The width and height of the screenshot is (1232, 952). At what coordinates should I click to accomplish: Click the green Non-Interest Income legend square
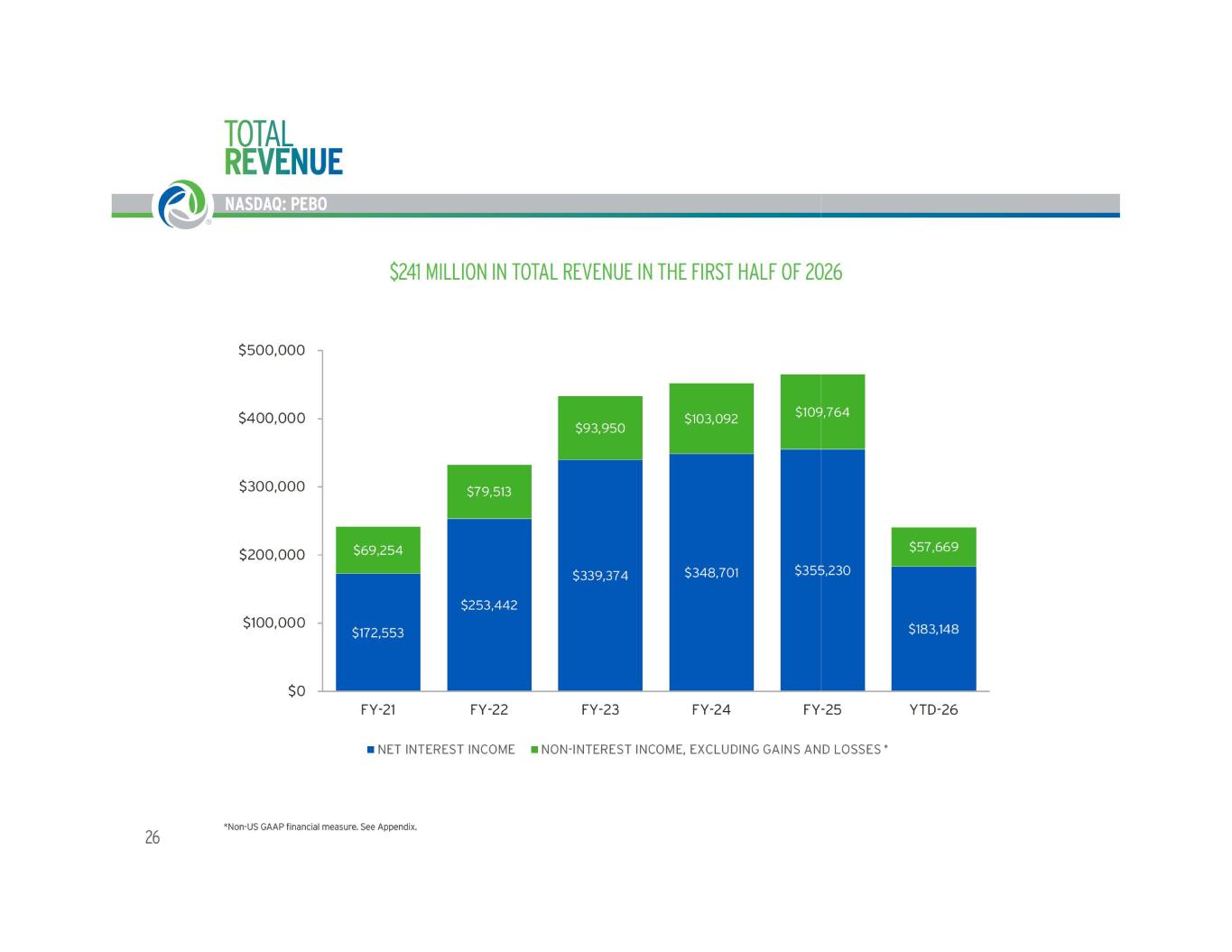(533, 749)
